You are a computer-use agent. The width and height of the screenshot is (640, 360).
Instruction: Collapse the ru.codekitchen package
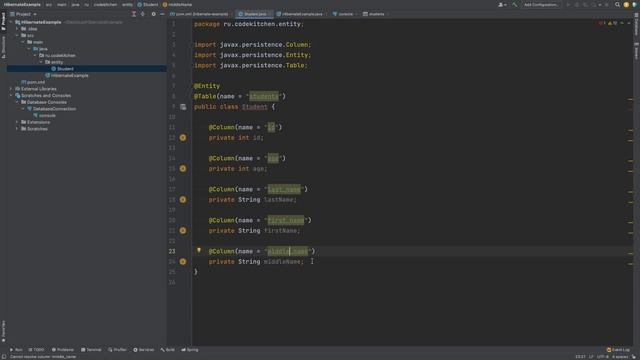coord(35,56)
